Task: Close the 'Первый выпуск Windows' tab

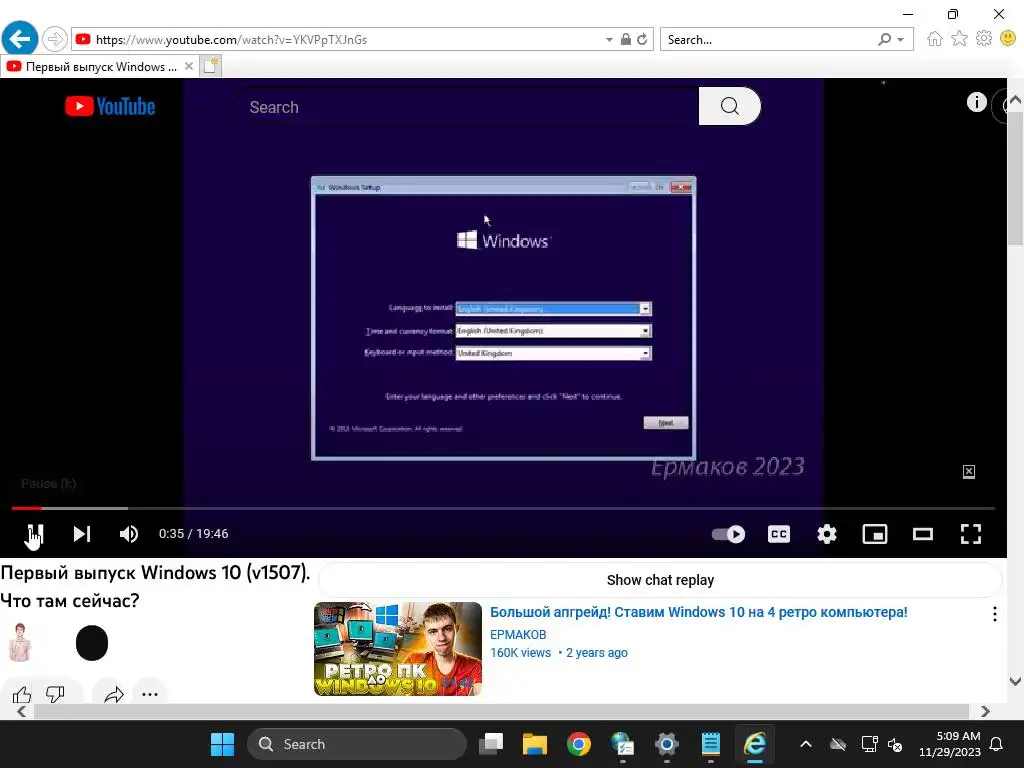Action: 189,66
